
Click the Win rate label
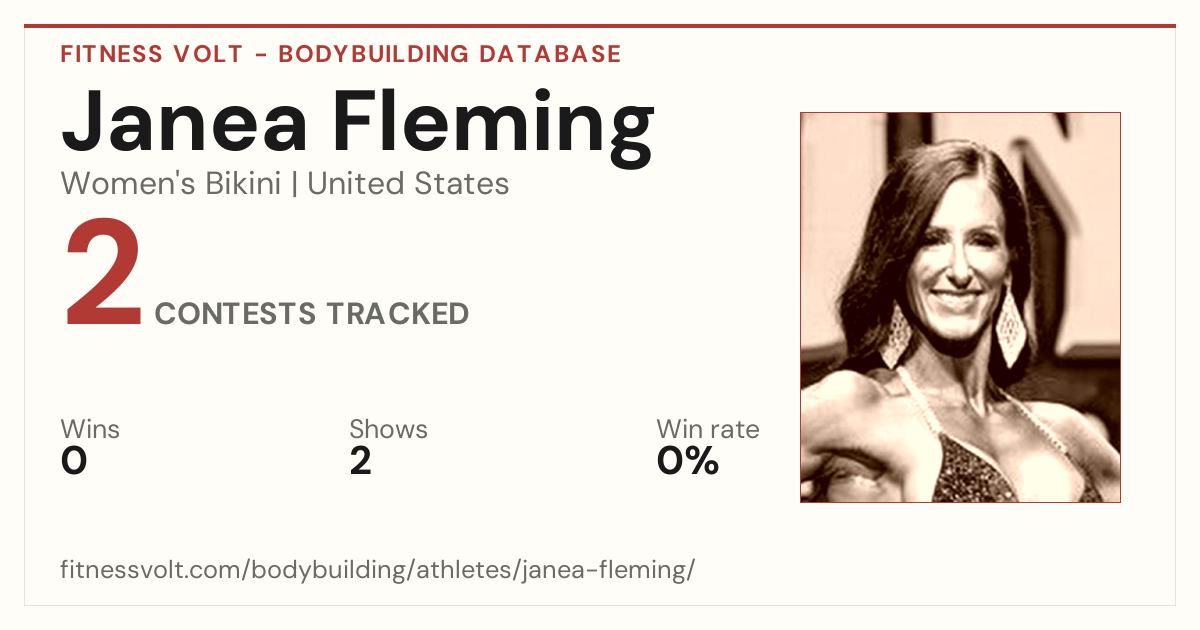pos(707,430)
